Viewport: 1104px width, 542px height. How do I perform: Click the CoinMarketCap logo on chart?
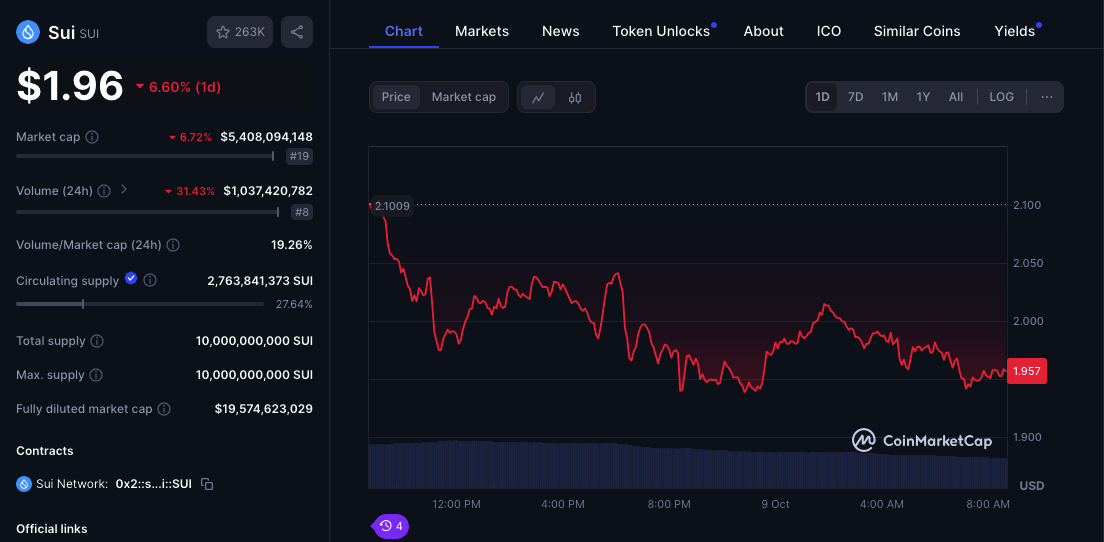coord(922,441)
